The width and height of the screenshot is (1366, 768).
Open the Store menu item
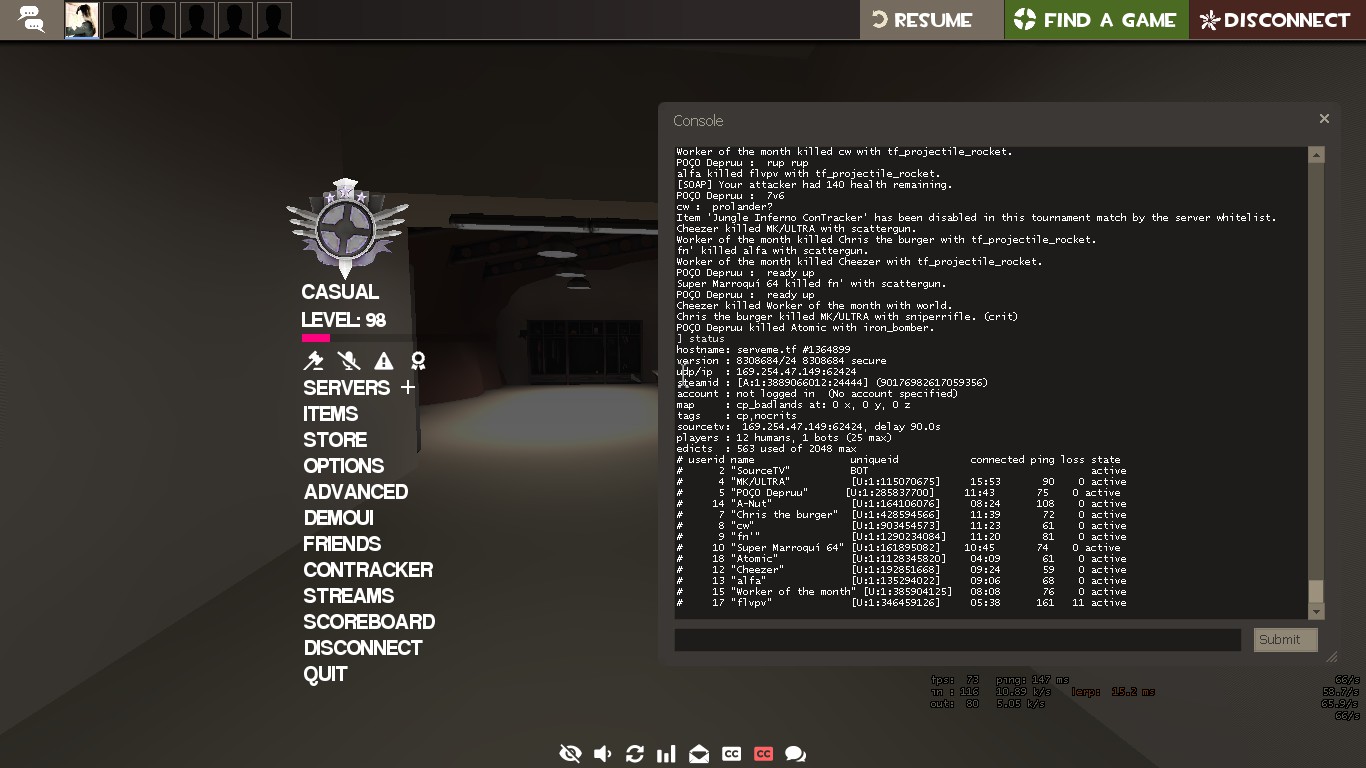[335, 440]
